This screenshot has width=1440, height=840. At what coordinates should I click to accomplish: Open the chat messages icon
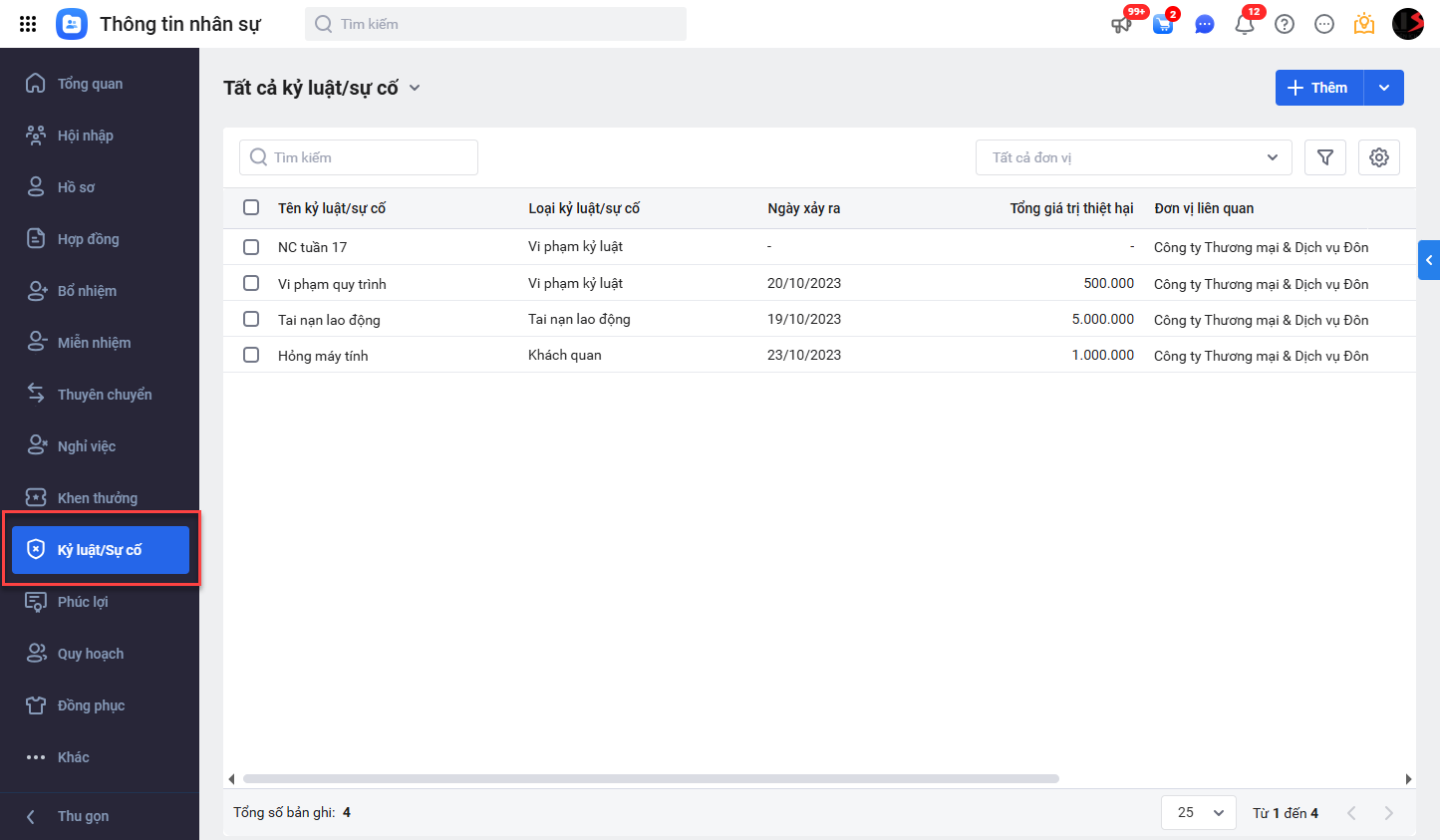[1205, 24]
